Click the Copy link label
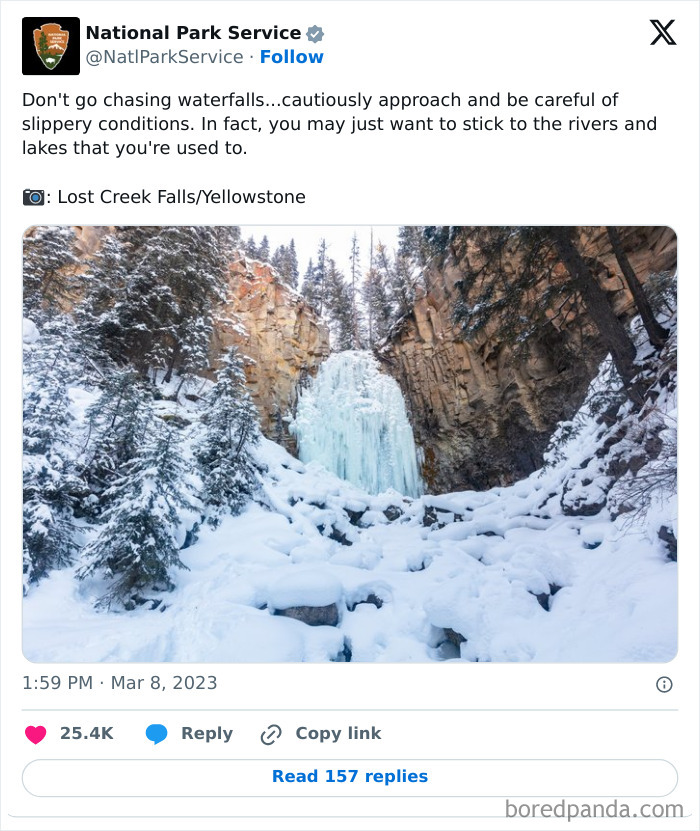The width and height of the screenshot is (700, 831). click(337, 733)
